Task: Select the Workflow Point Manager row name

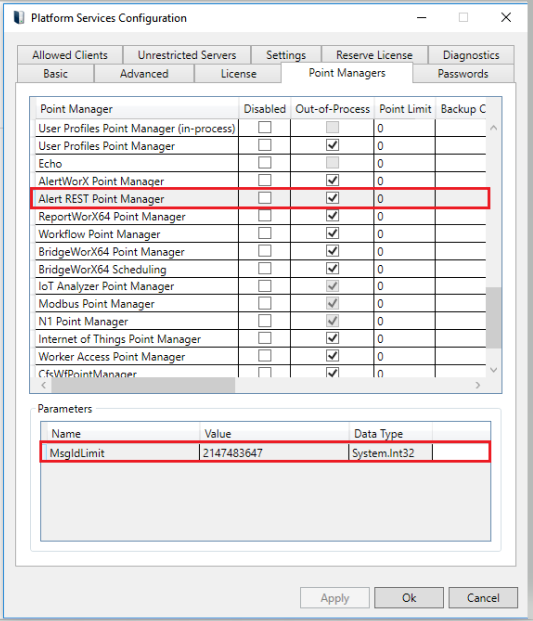Action: pyautogui.click(x=99, y=234)
